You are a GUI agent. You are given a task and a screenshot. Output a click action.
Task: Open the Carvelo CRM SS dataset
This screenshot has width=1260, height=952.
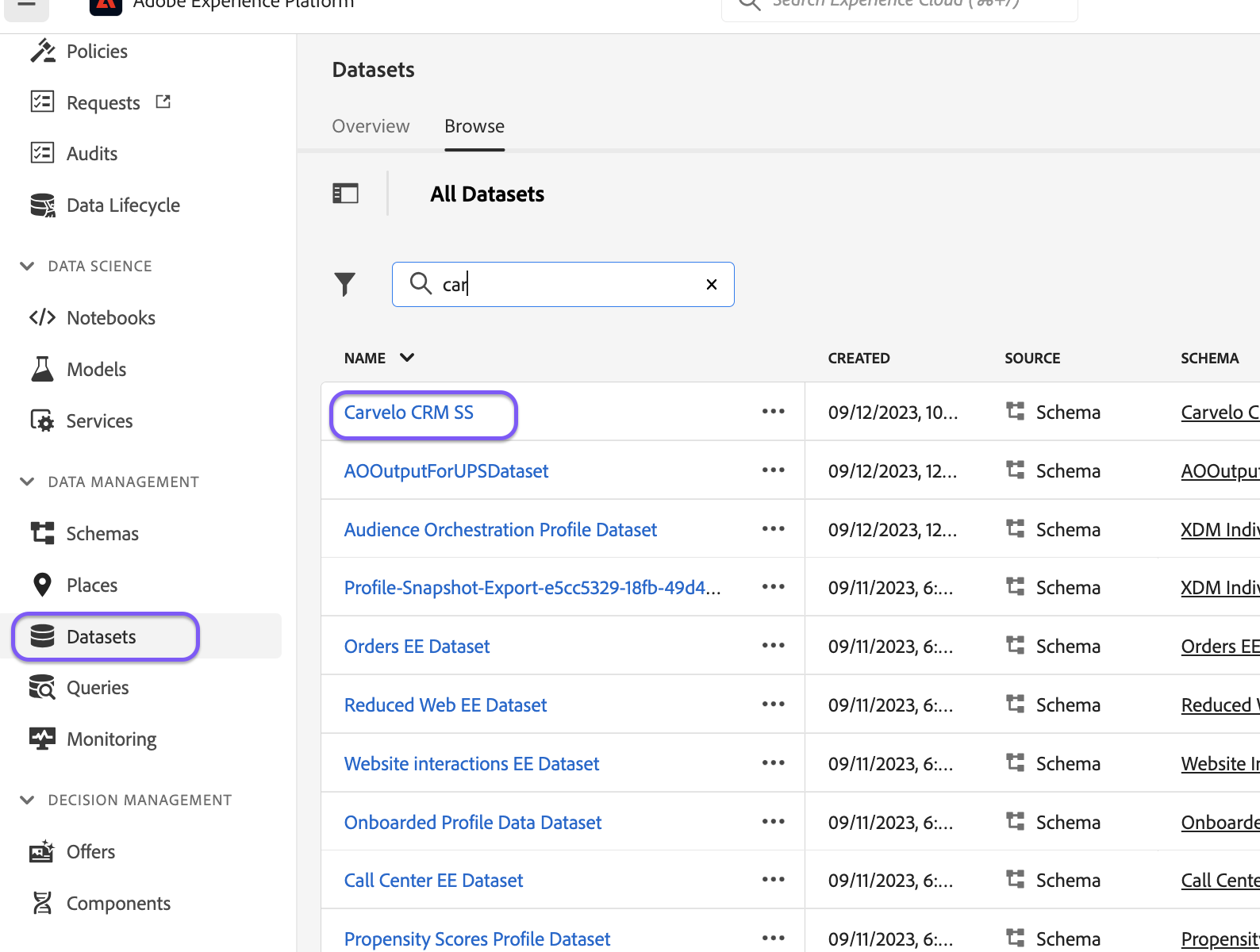pos(409,413)
